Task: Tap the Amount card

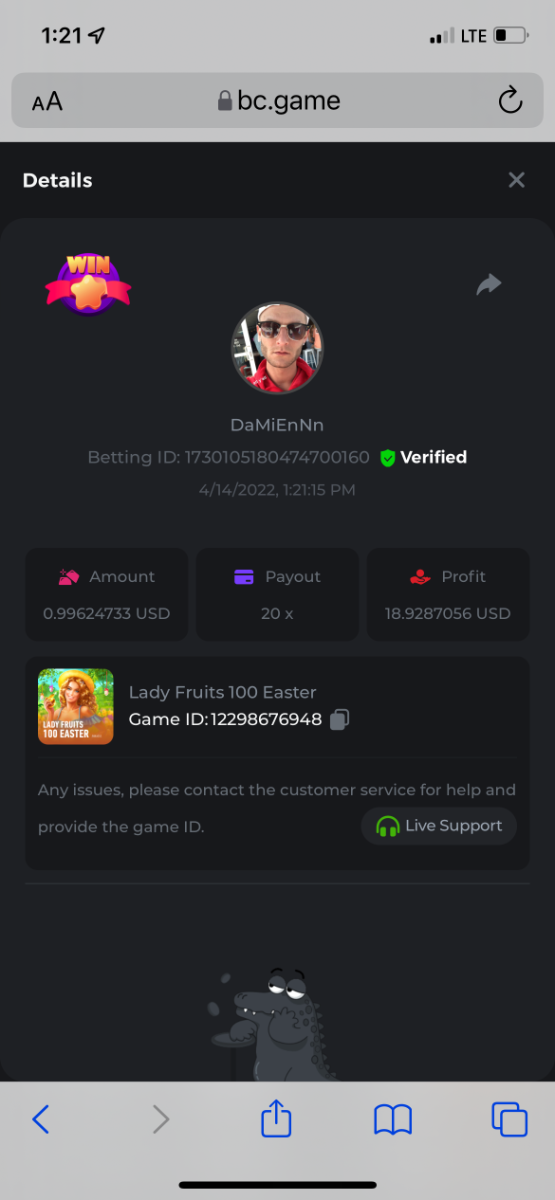Action: coord(107,594)
